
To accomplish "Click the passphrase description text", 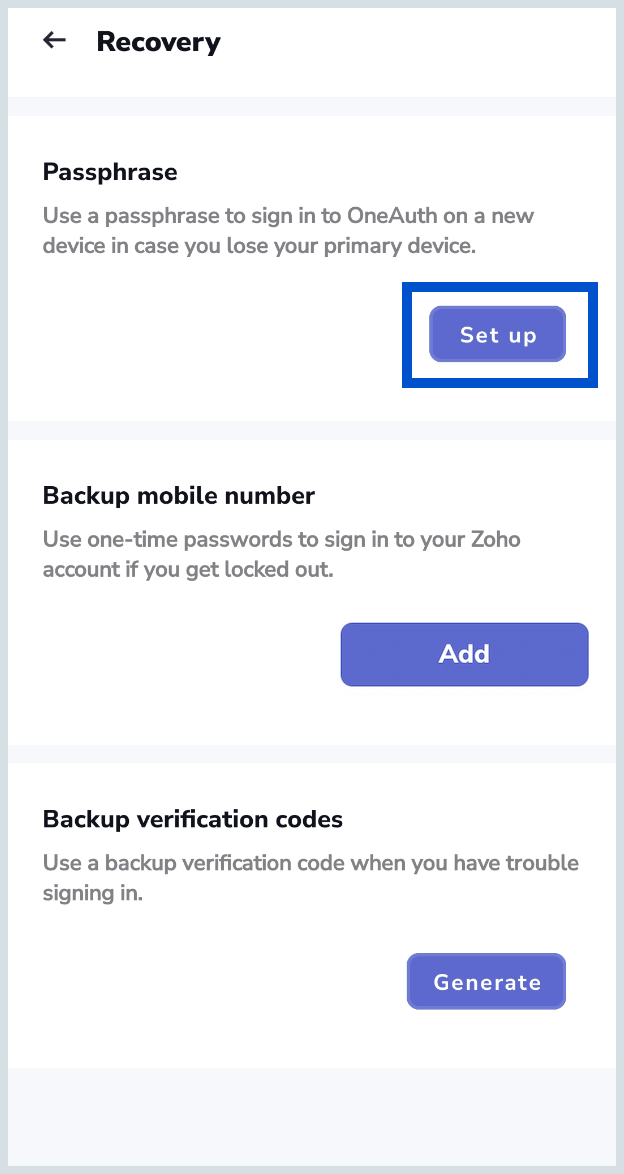I will 288,231.
